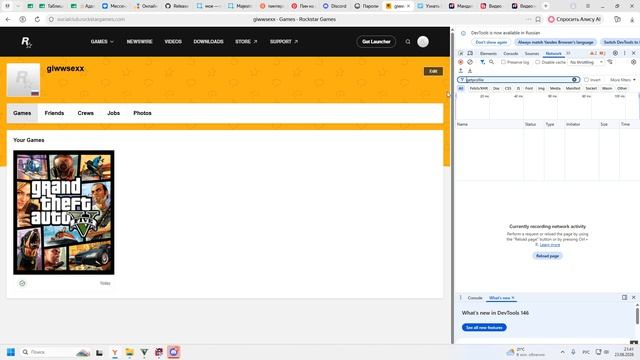The image size is (640, 360).
Task: Expand the system tray hidden icons chevron
Action: [x=562, y=352]
